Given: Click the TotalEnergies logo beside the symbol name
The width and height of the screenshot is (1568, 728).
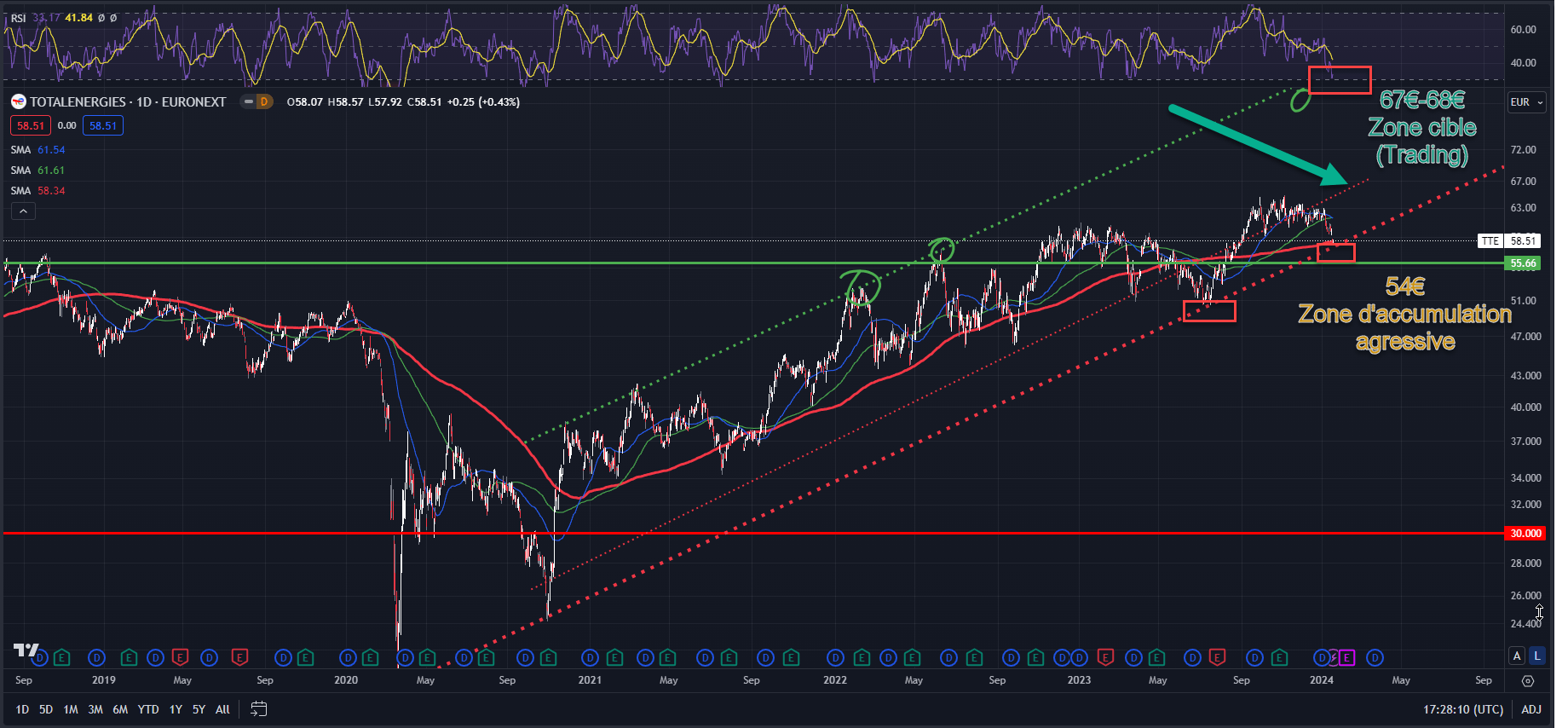Looking at the screenshot, I should tap(18, 102).
